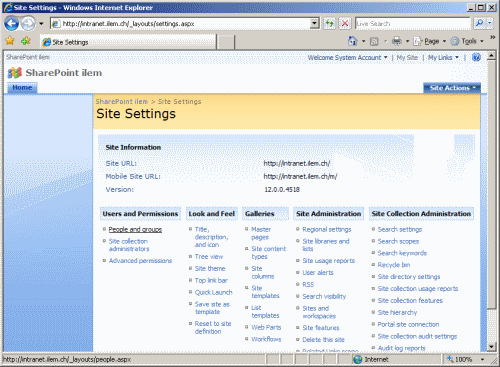Show more toolbar commands chevron
This screenshot has height=367, width=500.
(492, 38)
